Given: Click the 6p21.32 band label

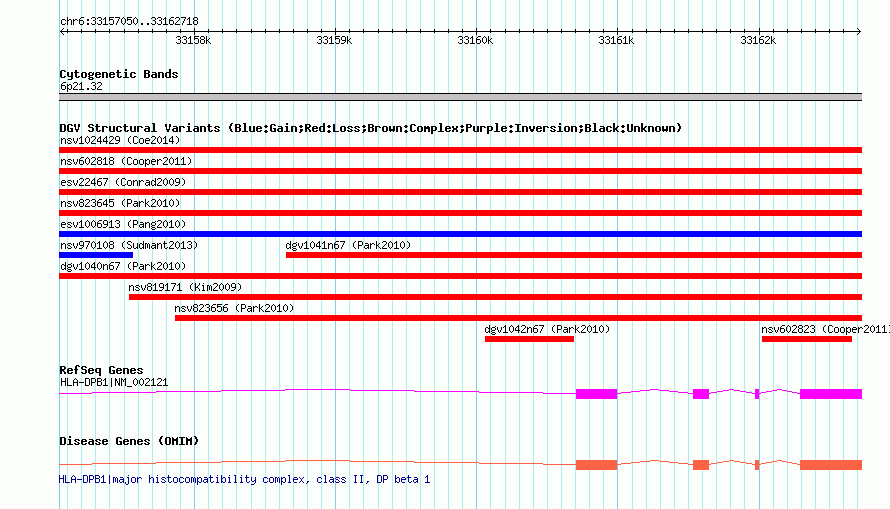Looking at the screenshot, I should (81, 86).
